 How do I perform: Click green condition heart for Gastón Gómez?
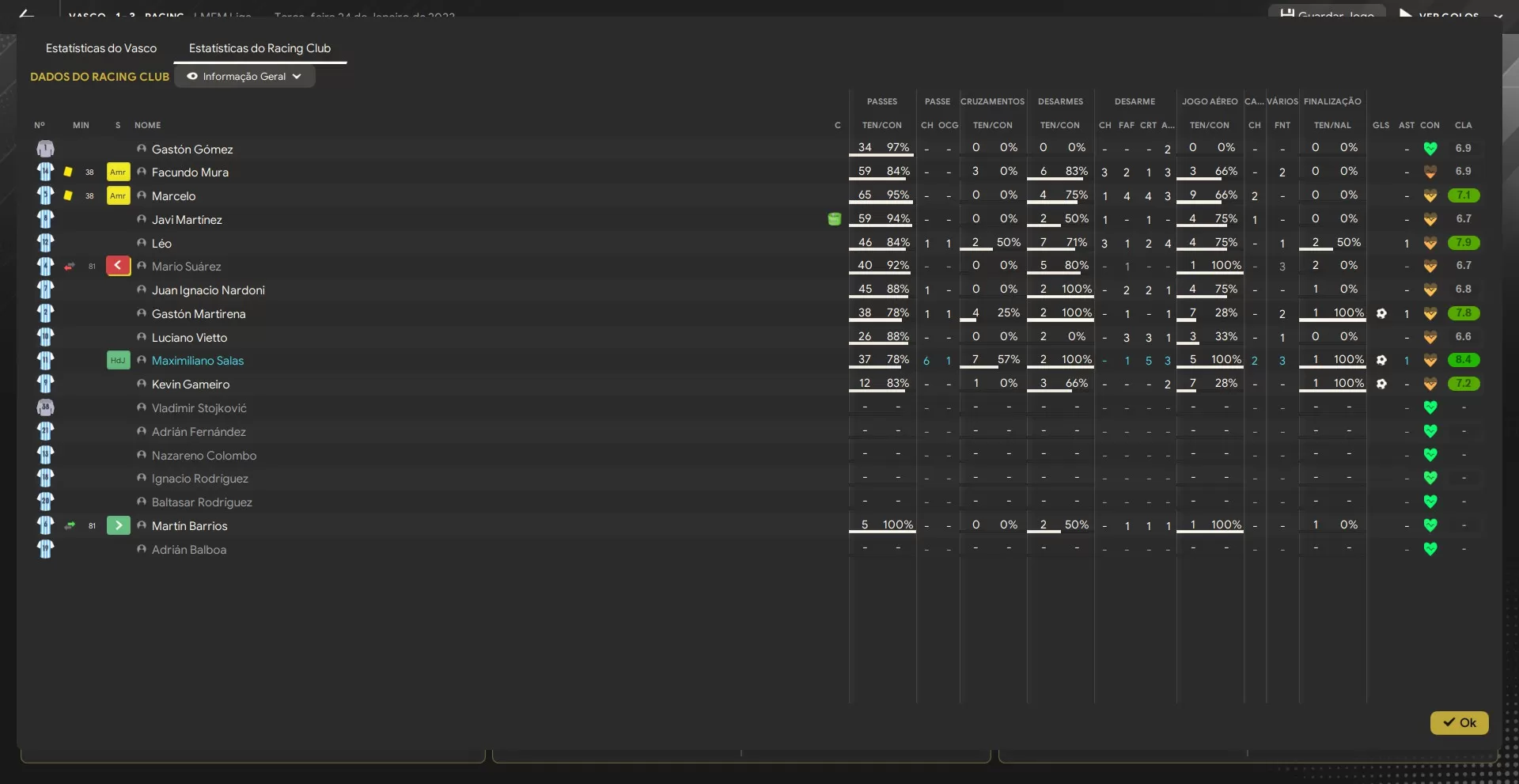(x=1430, y=149)
